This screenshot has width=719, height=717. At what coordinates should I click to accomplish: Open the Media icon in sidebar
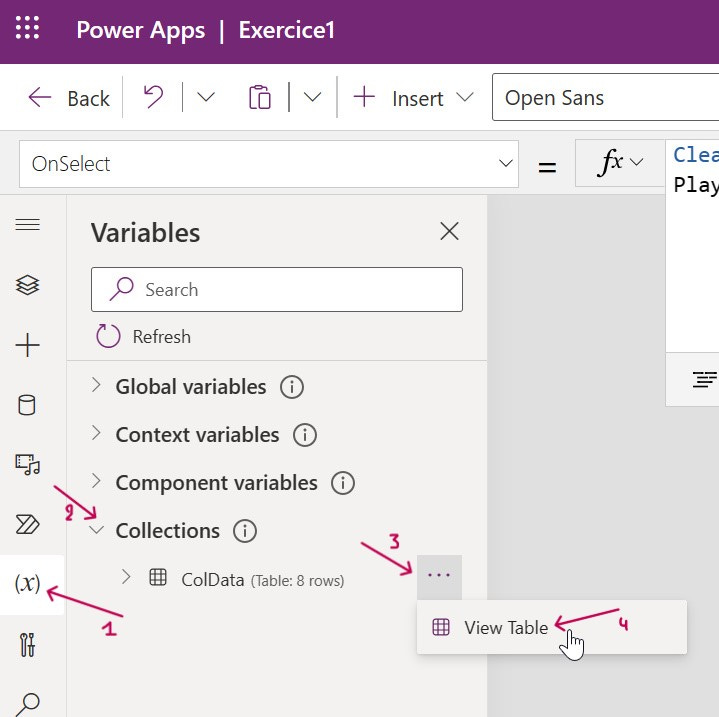click(x=28, y=464)
